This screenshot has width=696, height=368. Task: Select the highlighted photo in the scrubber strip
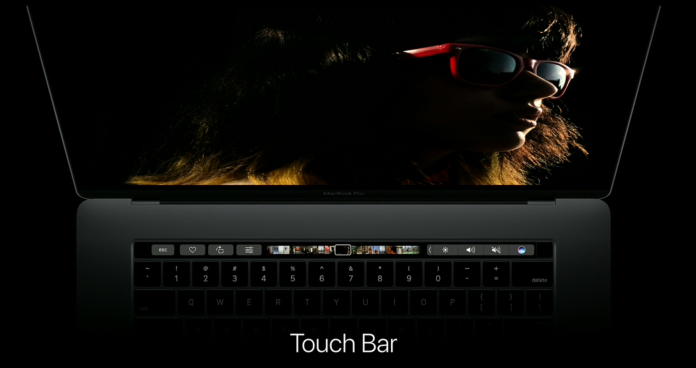click(x=343, y=250)
